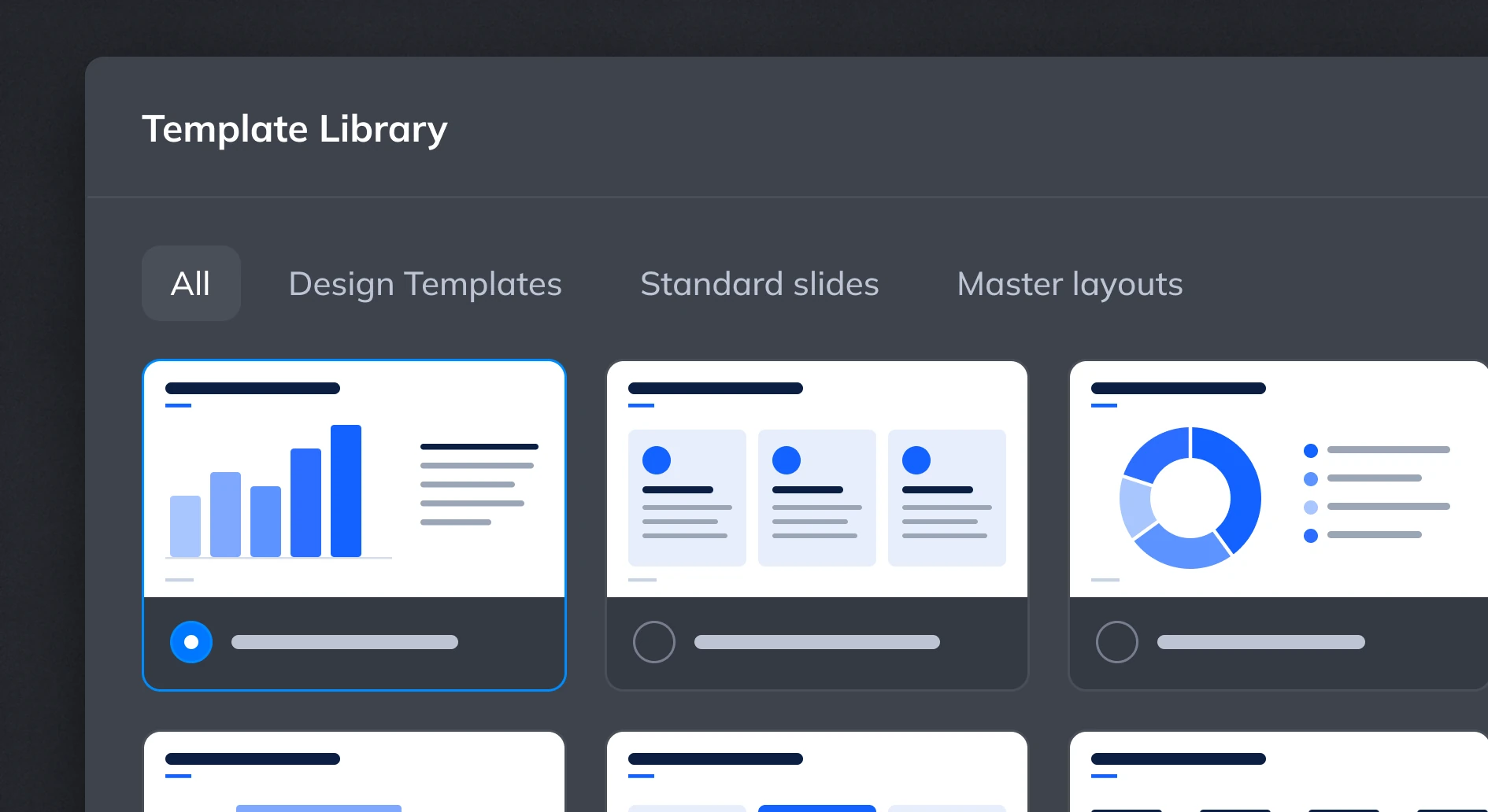Image resolution: width=1488 pixels, height=812 pixels.
Task: Select the donut chart template radio button
Action: tap(1117, 642)
